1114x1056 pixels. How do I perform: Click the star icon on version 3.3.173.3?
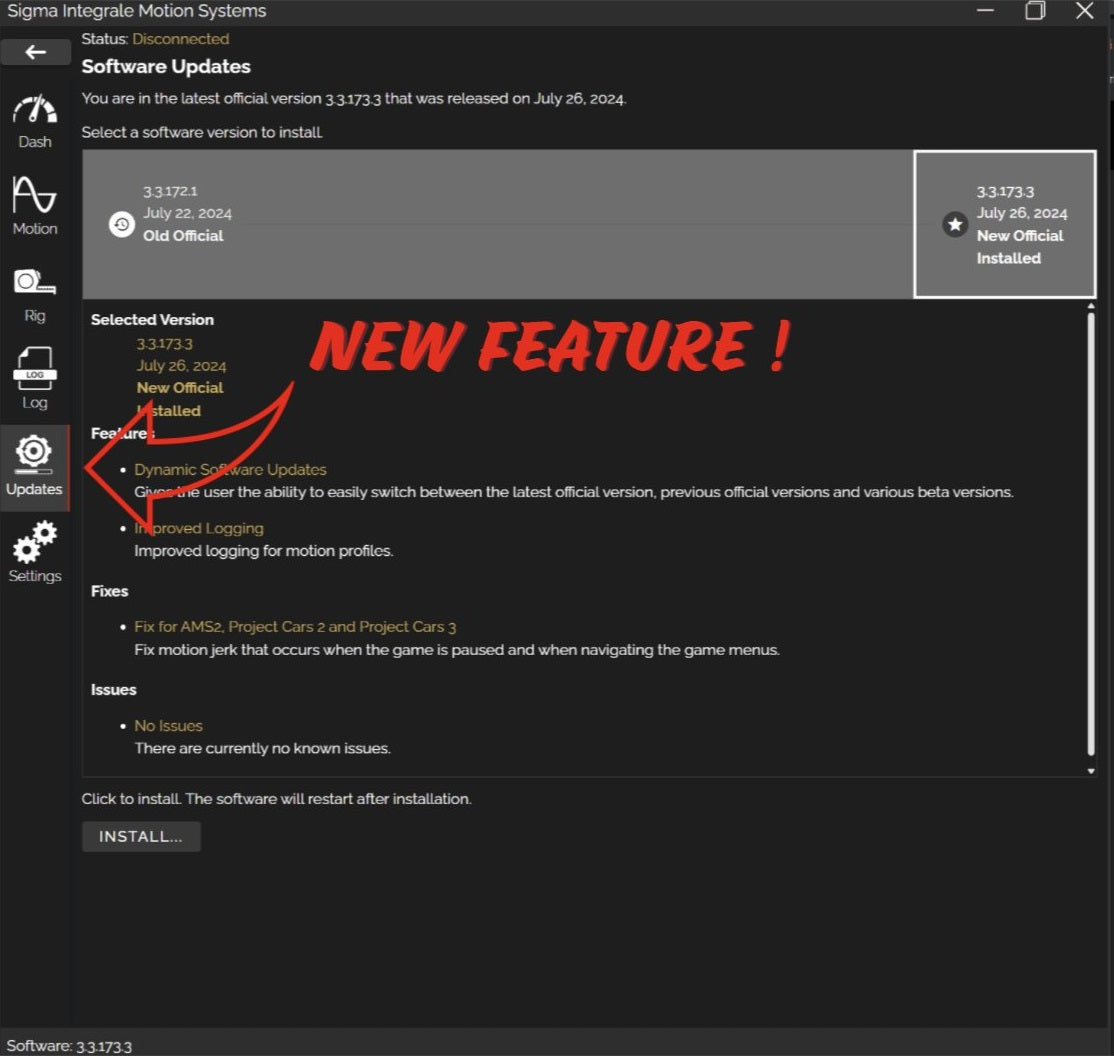pos(955,224)
